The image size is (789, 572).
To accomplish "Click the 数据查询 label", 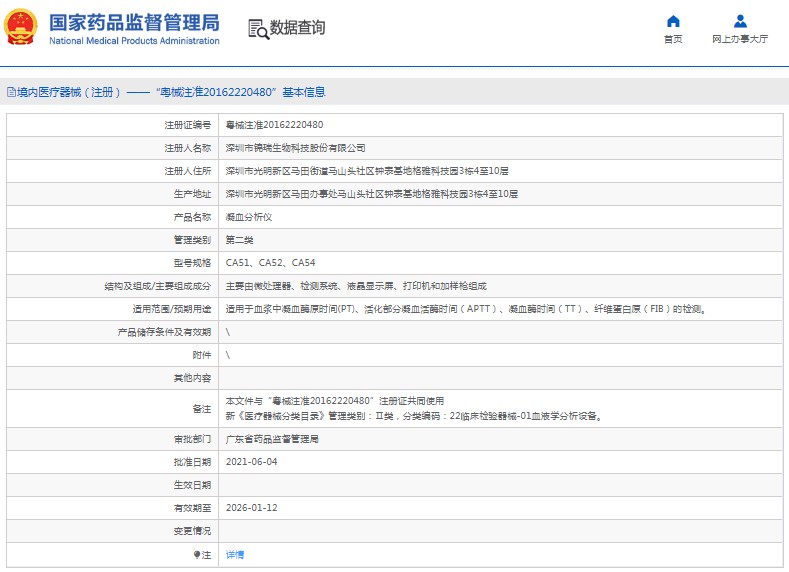I will point(297,28).
